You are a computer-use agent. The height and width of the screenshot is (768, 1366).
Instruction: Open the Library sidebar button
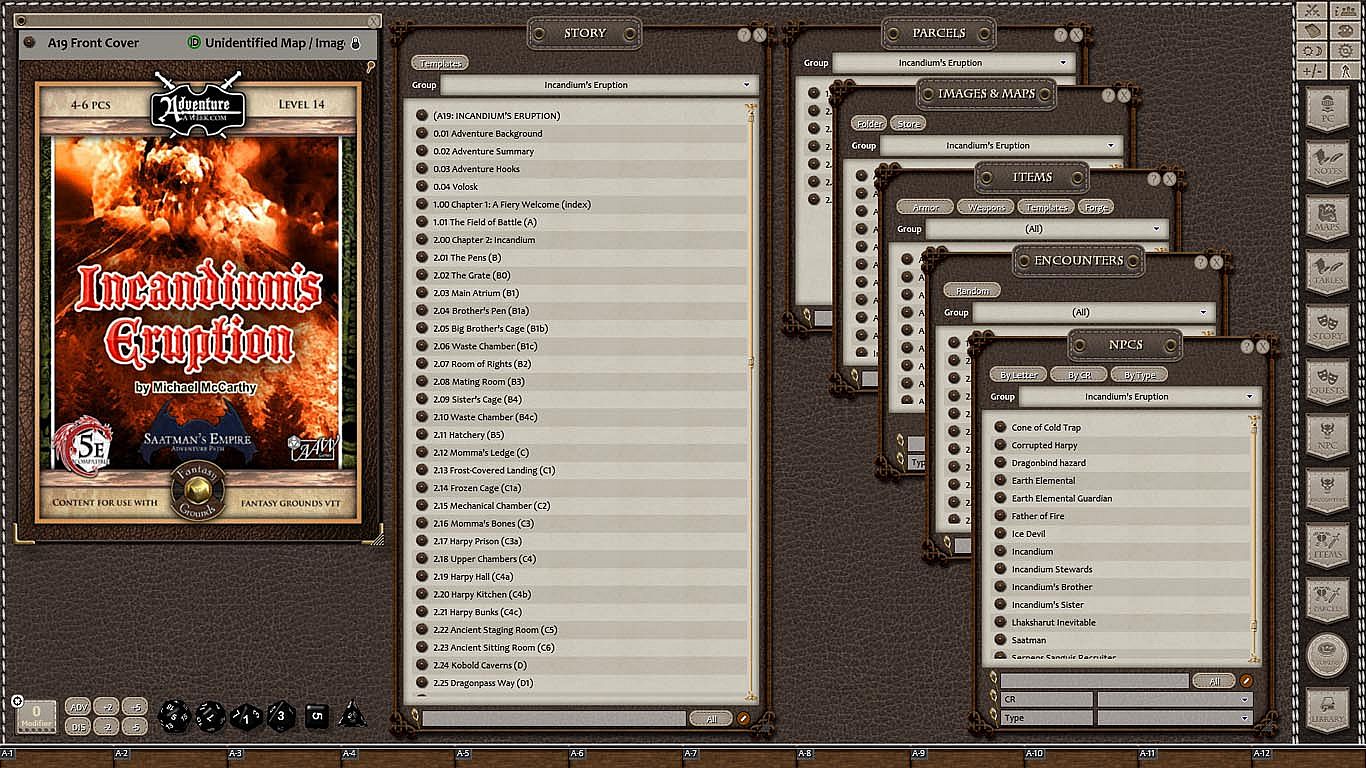(1328, 711)
